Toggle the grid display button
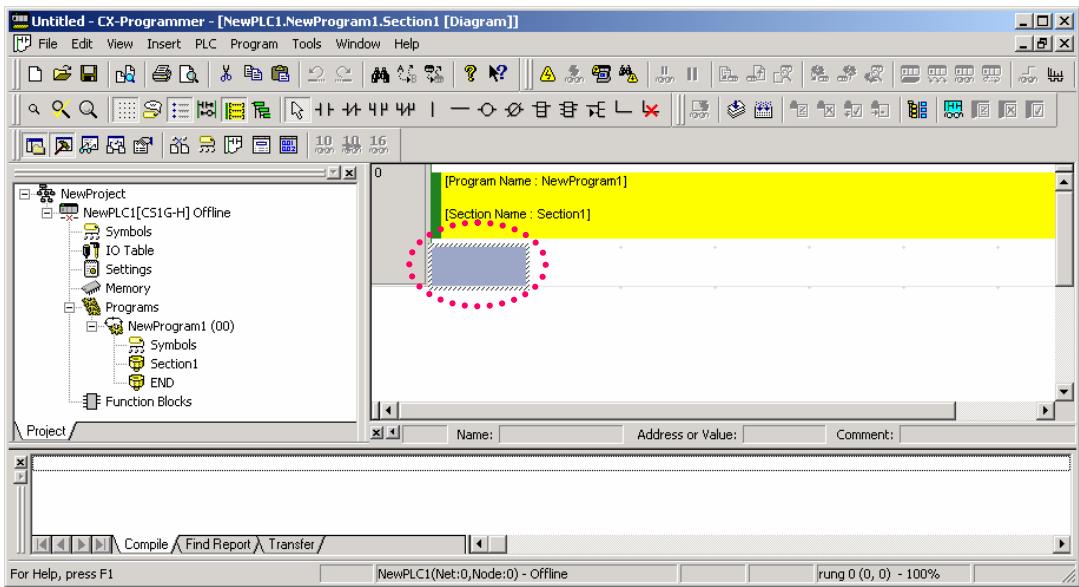The height and width of the screenshot is (587, 1079). point(125,109)
